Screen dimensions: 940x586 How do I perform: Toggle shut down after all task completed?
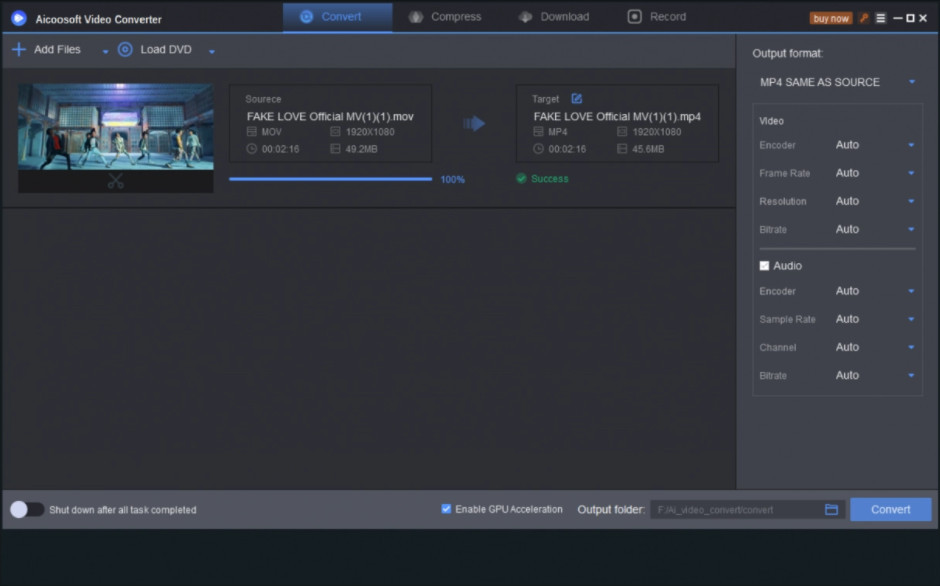point(27,509)
